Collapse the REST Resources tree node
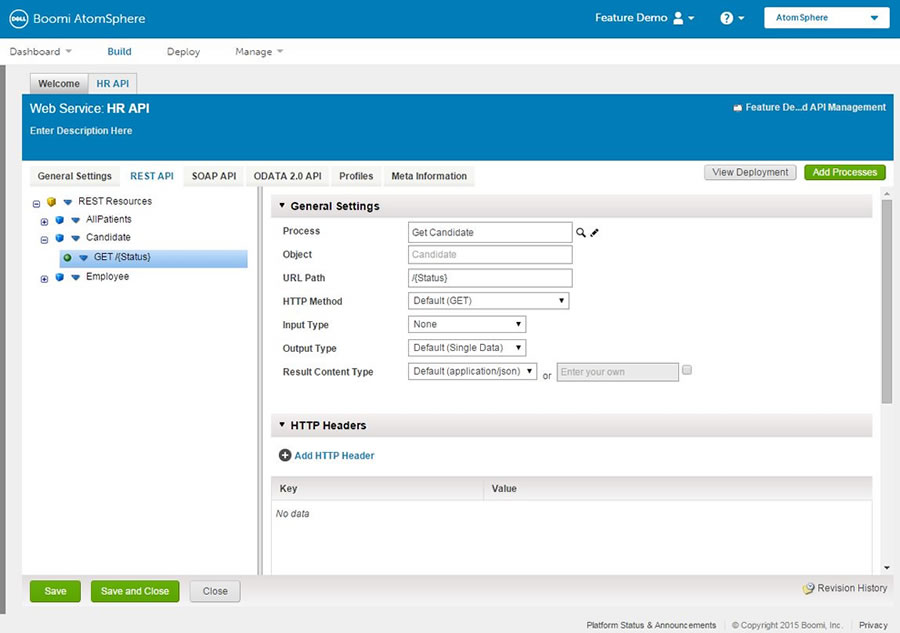Image resolution: width=900 pixels, height=633 pixels. pos(36,203)
